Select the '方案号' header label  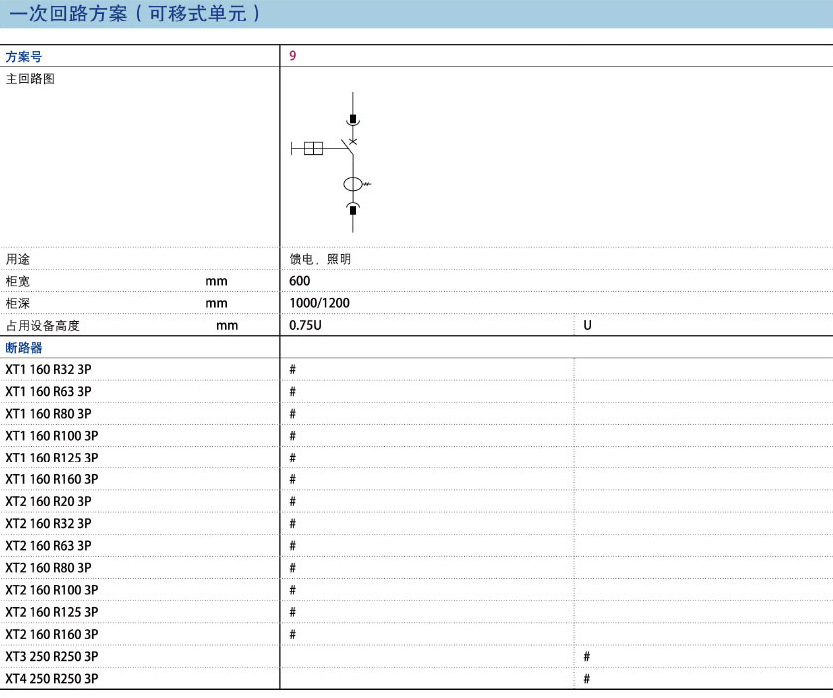[x=23, y=56]
